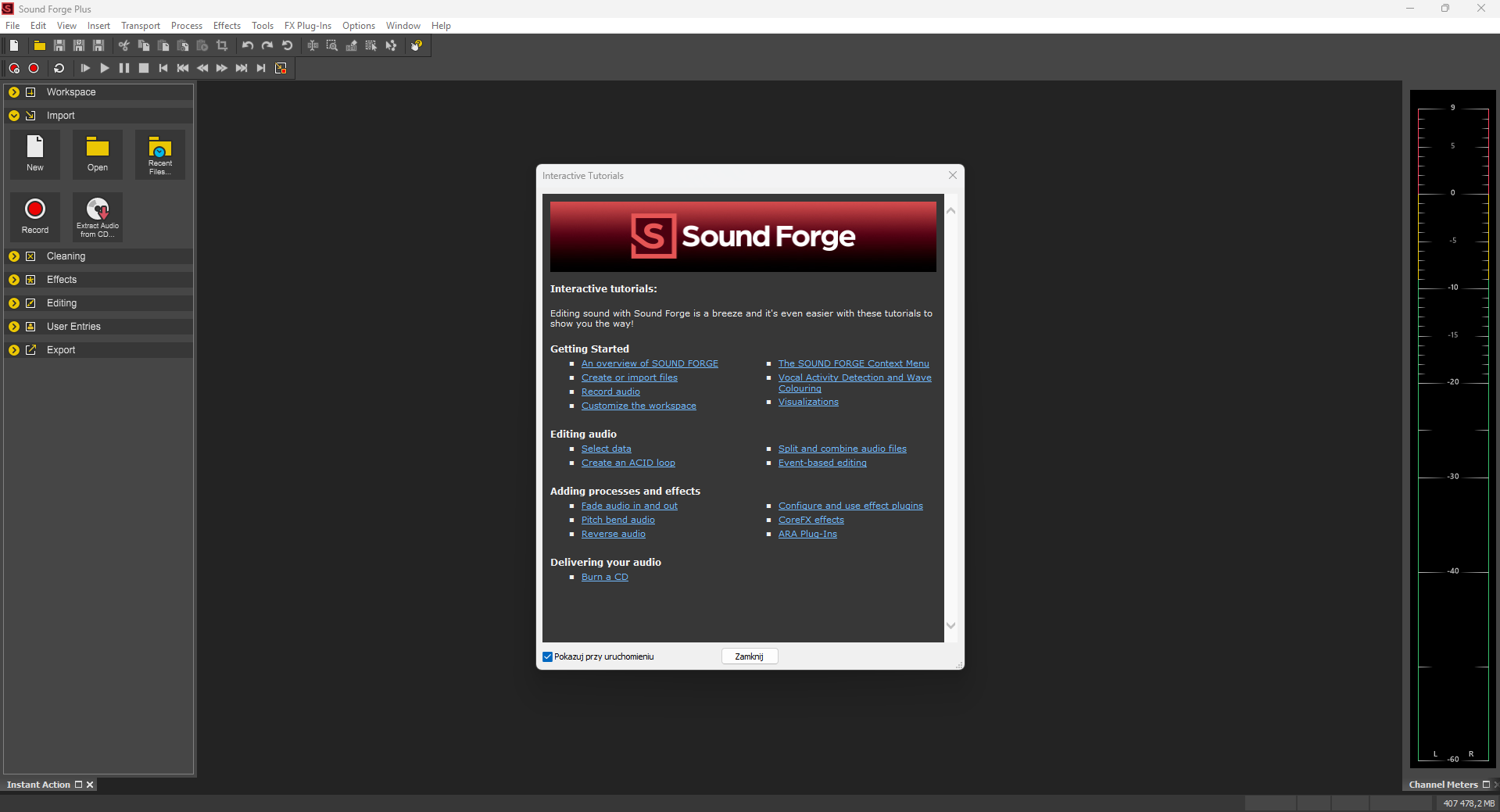Click the Trim/Crop toolbar icon
The width and height of the screenshot is (1500, 812).
pos(222,45)
